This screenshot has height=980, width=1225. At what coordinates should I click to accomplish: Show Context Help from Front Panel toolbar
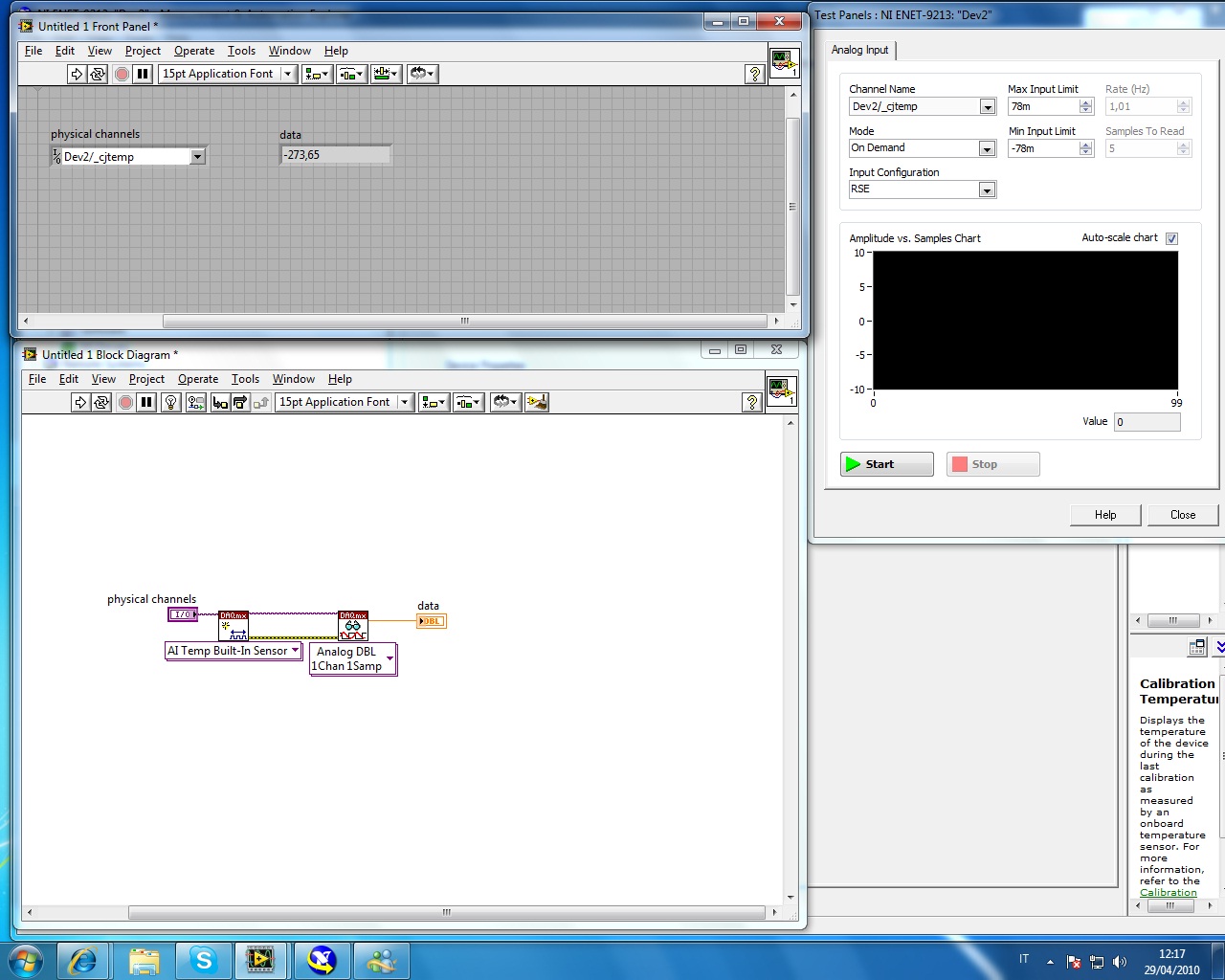point(754,74)
